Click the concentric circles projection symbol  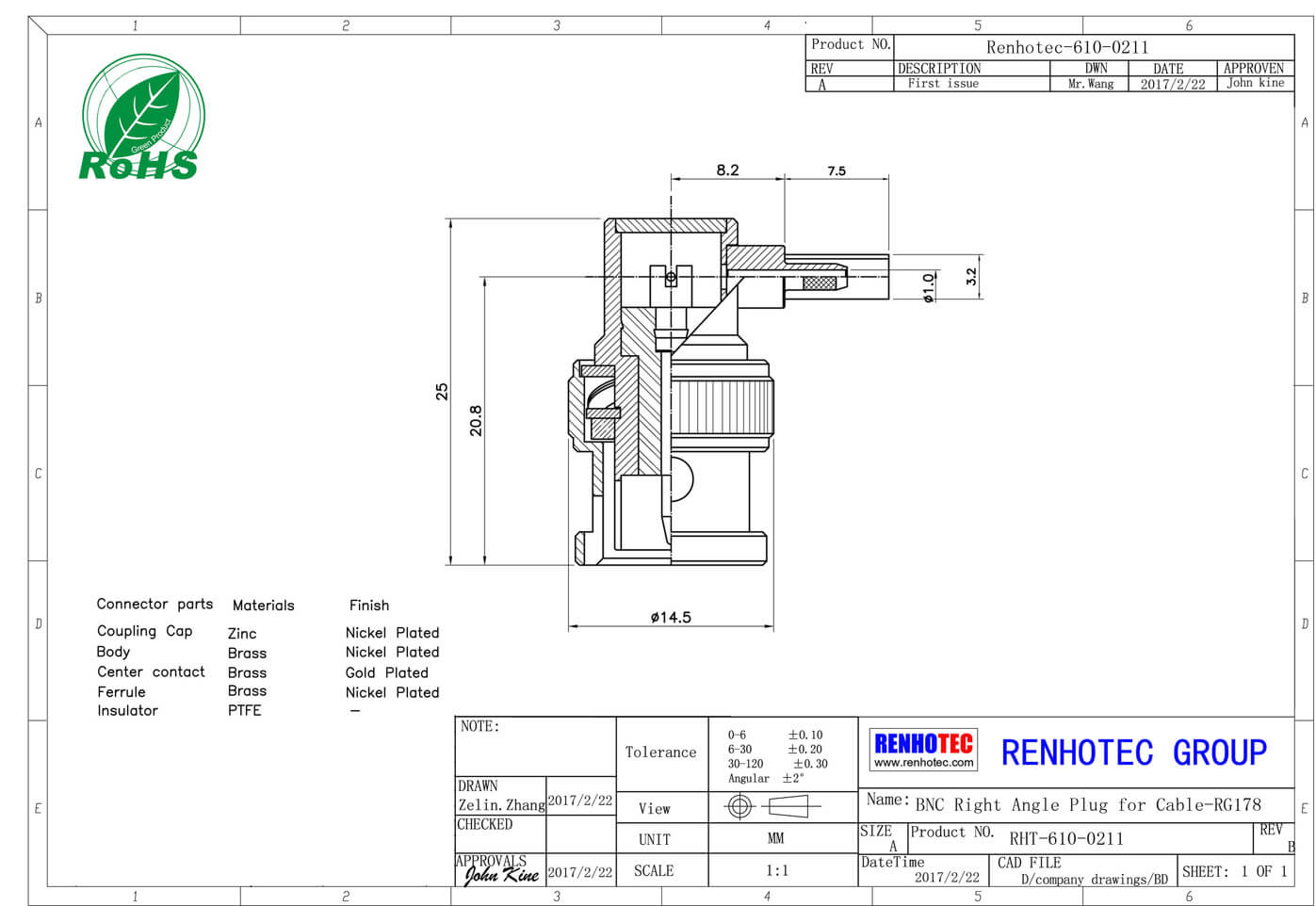(x=739, y=806)
